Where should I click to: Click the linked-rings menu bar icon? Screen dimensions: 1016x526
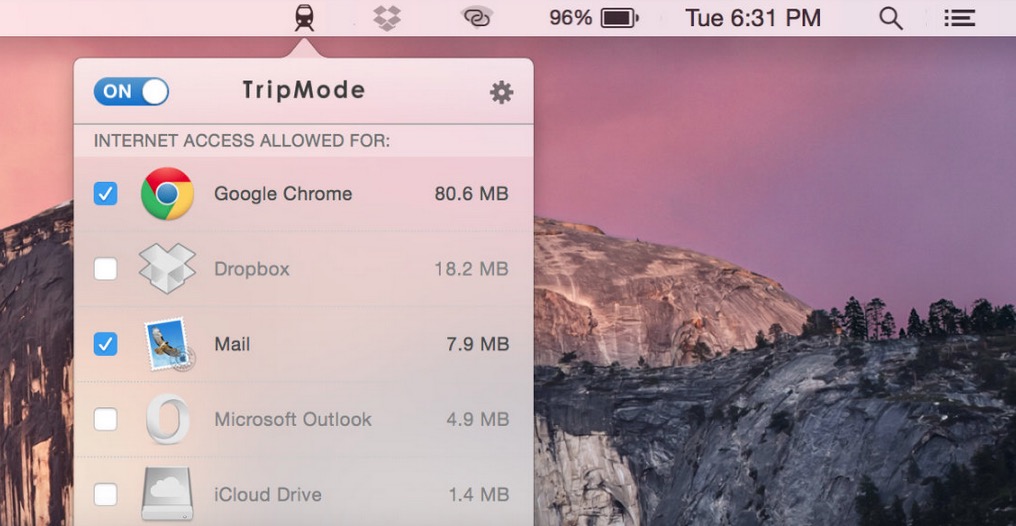(x=477, y=18)
